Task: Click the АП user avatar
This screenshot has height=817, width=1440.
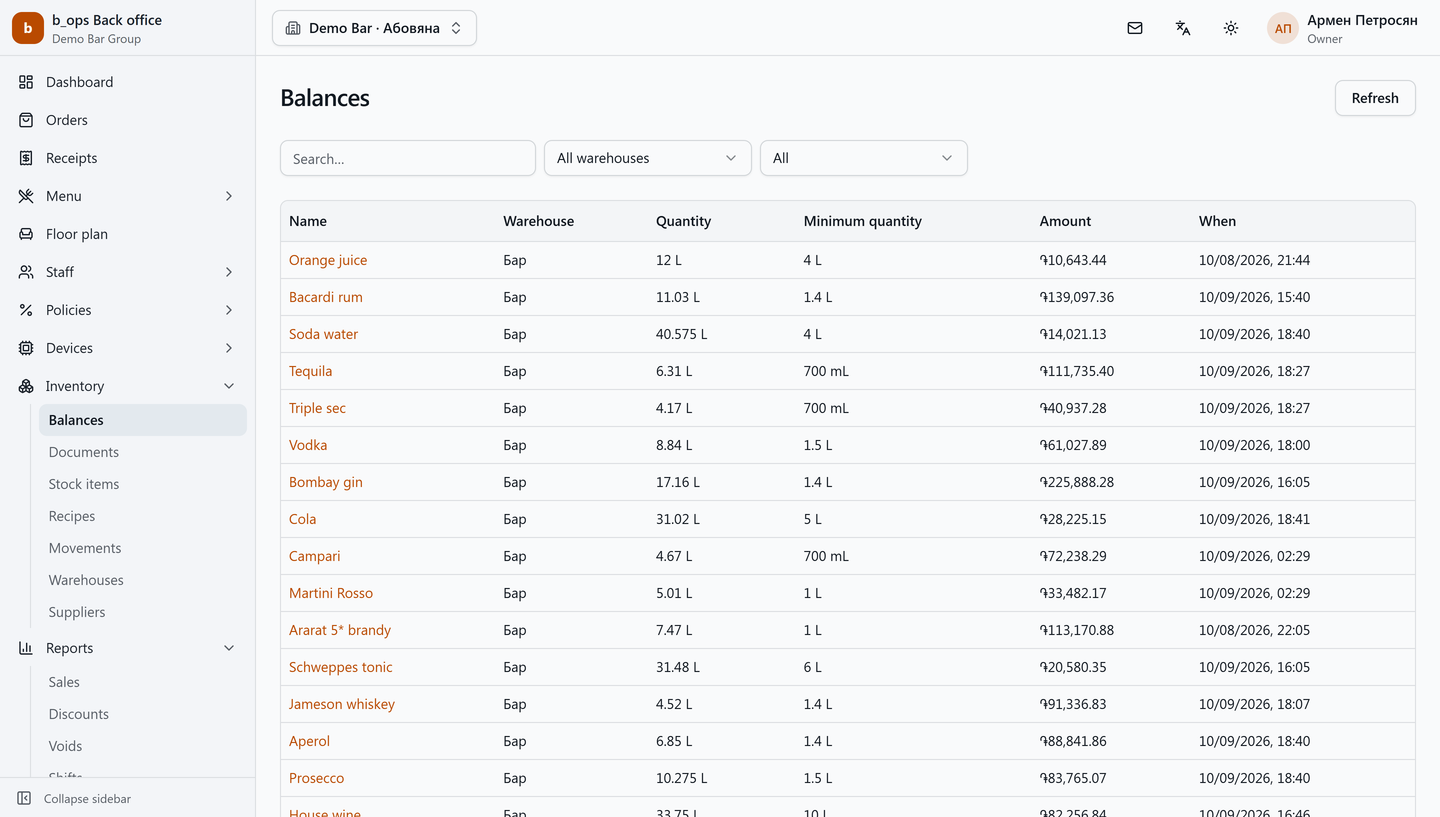Action: (1283, 28)
